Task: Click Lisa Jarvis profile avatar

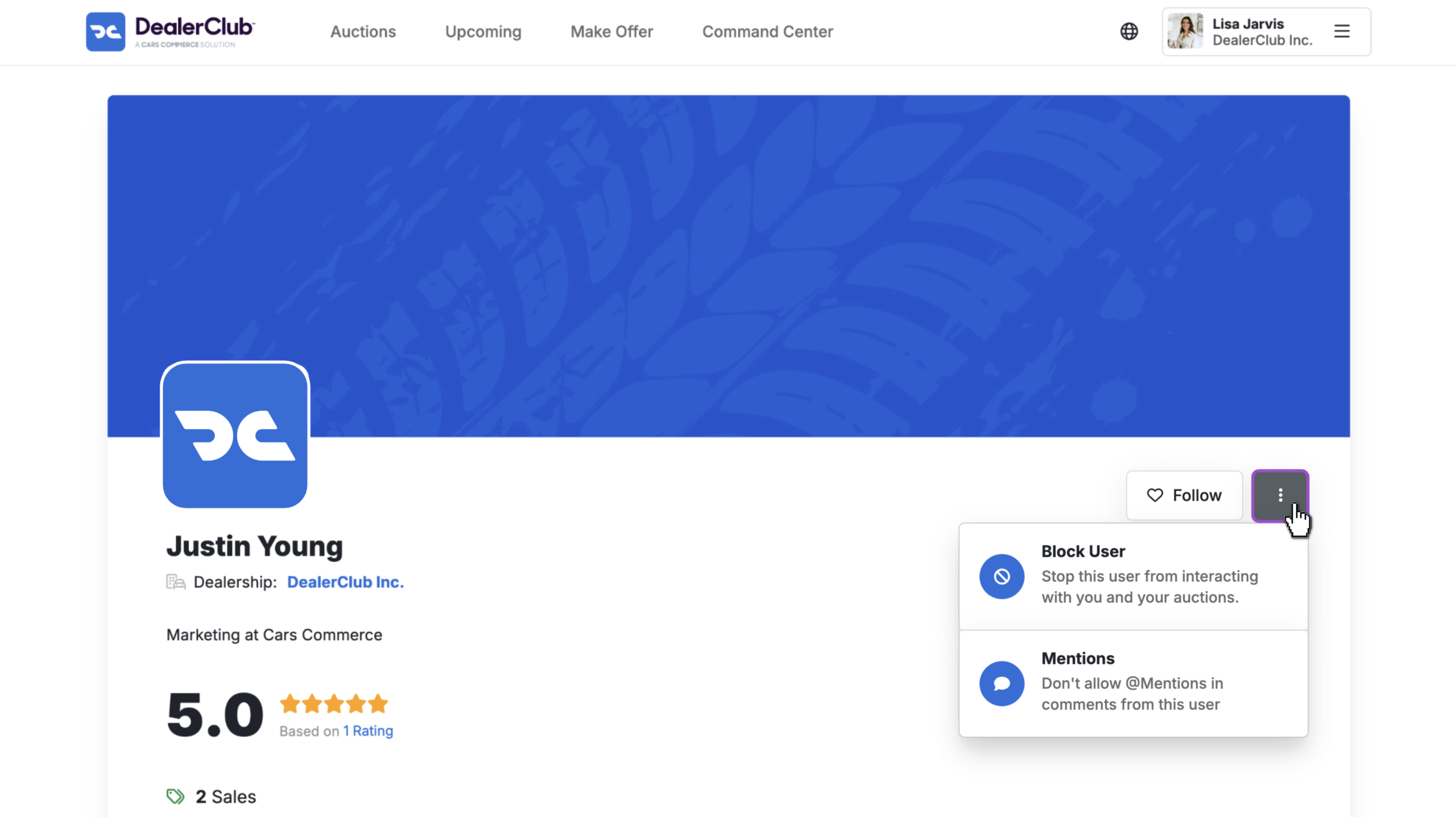Action: (1185, 31)
